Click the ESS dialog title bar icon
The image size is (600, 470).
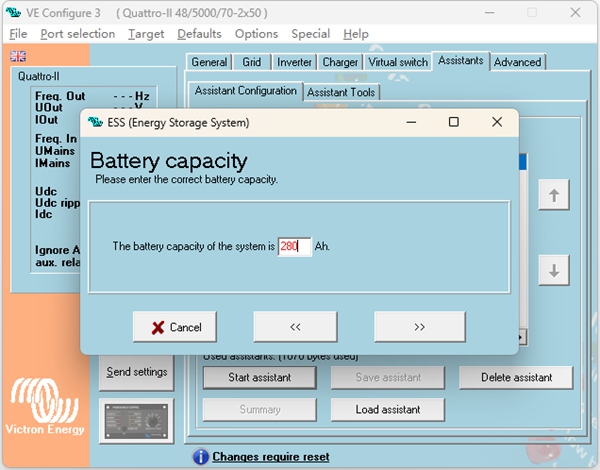(95, 122)
